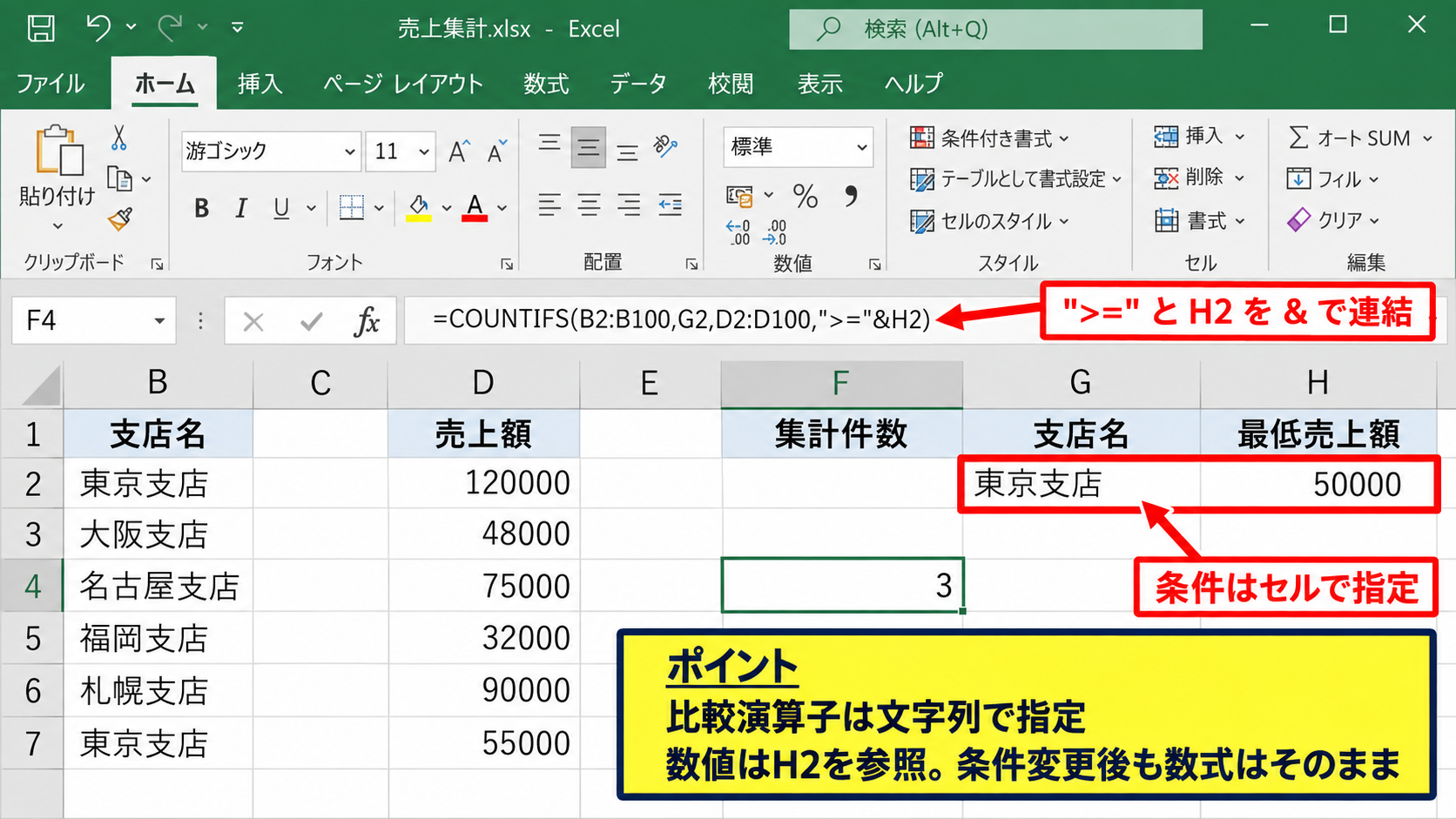
Task: Switch to the 挿入 ribbon tab
Action: coord(260,84)
